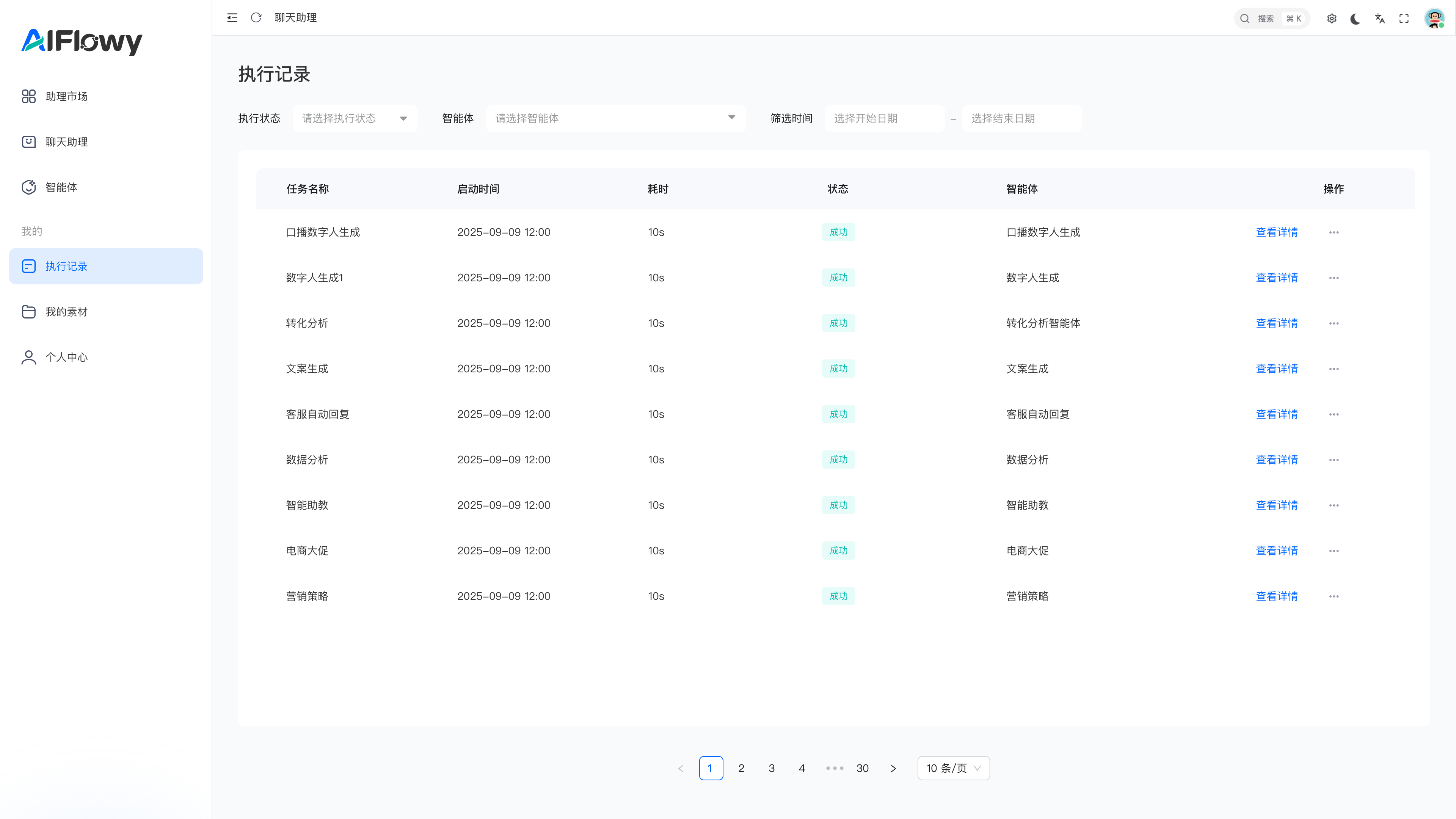Click next page arrow in pagination
1456x819 pixels.
[x=893, y=768]
